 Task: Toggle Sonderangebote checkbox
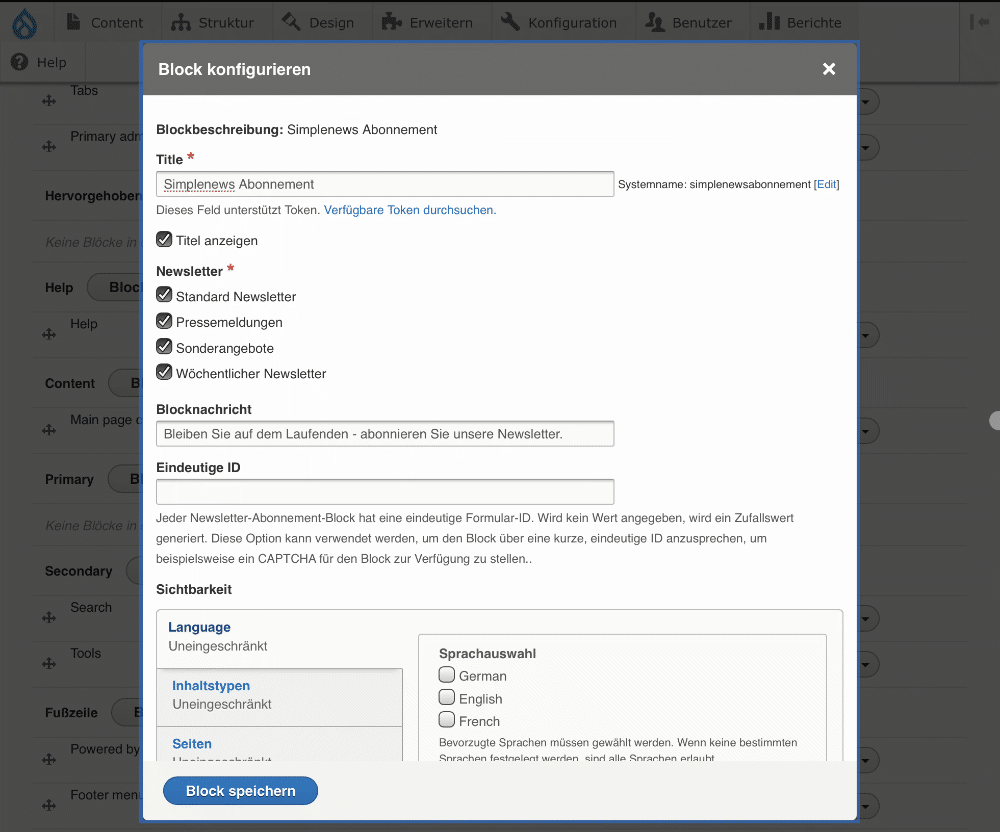point(164,346)
